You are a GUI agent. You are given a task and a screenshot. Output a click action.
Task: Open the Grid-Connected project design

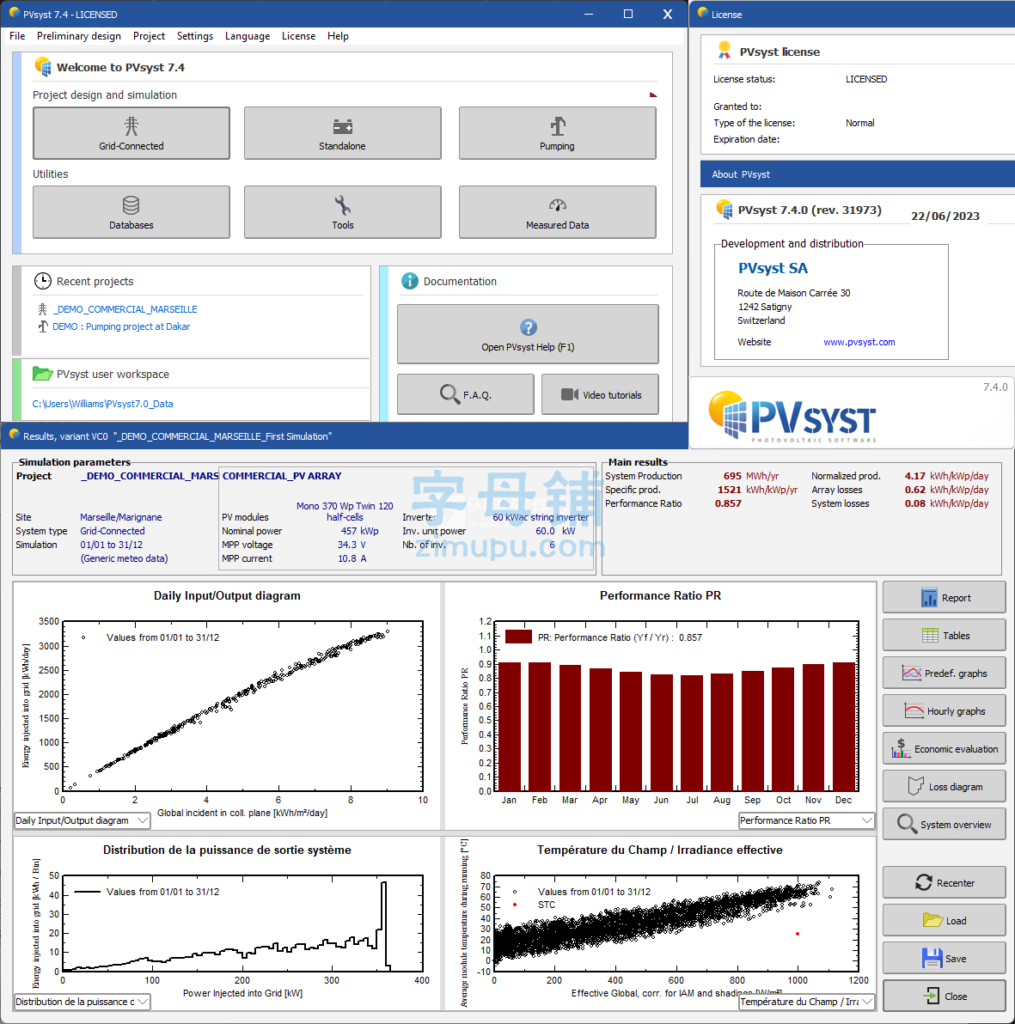click(131, 133)
